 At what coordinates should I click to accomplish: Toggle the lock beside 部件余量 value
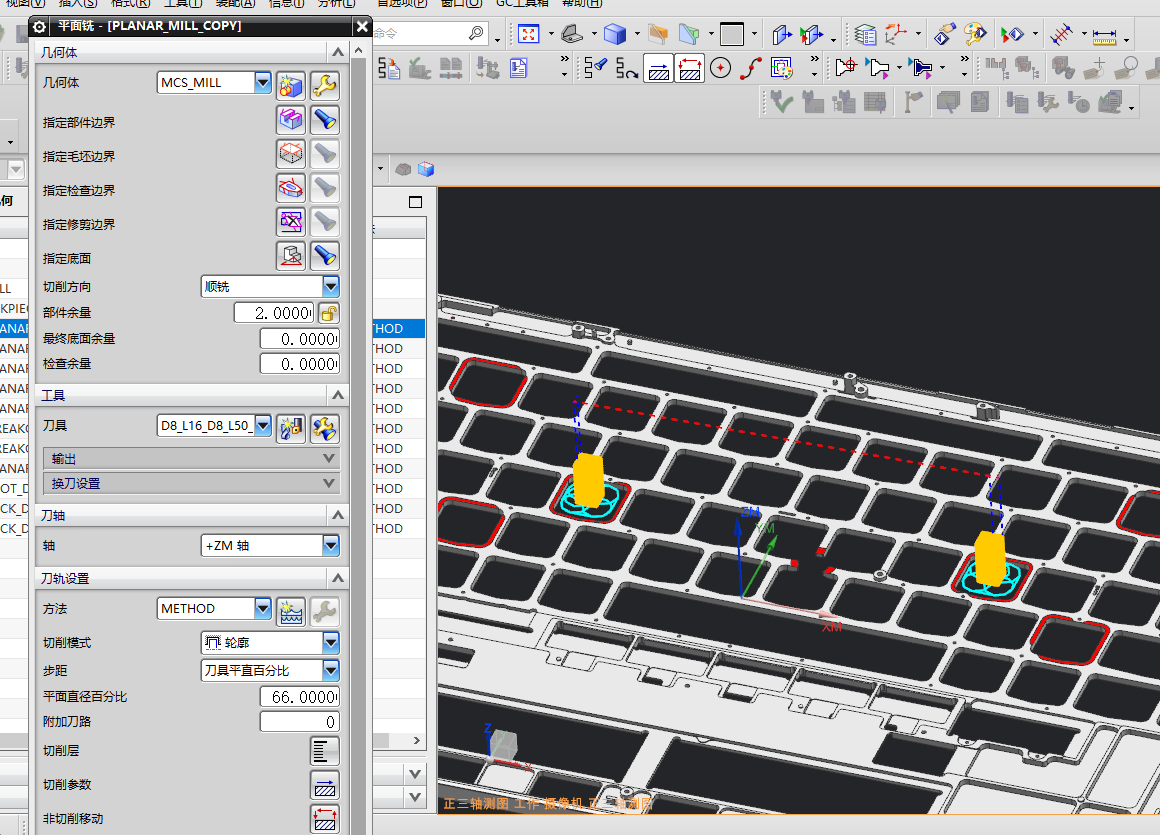[x=329, y=313]
